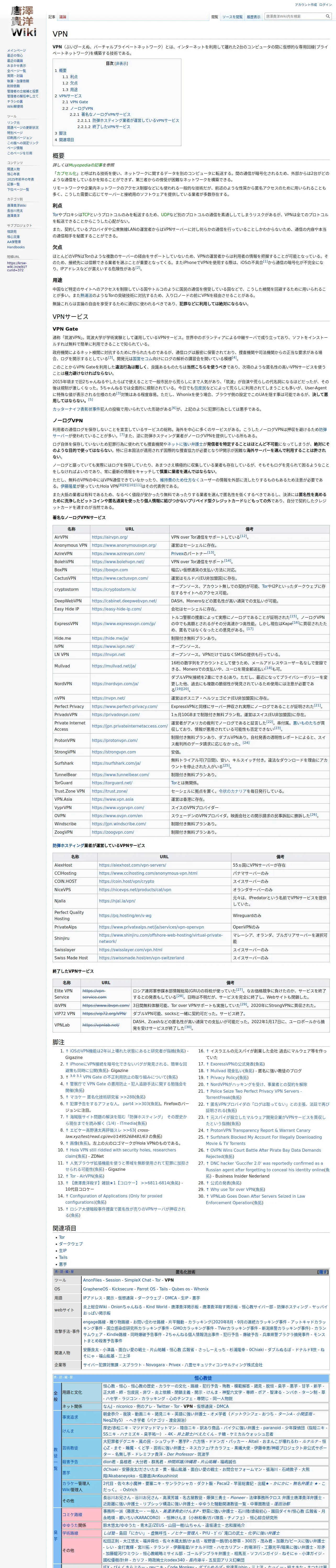The image size is (336, 1568).
Task: Open the ソースを閲覧 tab
Action: point(232,17)
